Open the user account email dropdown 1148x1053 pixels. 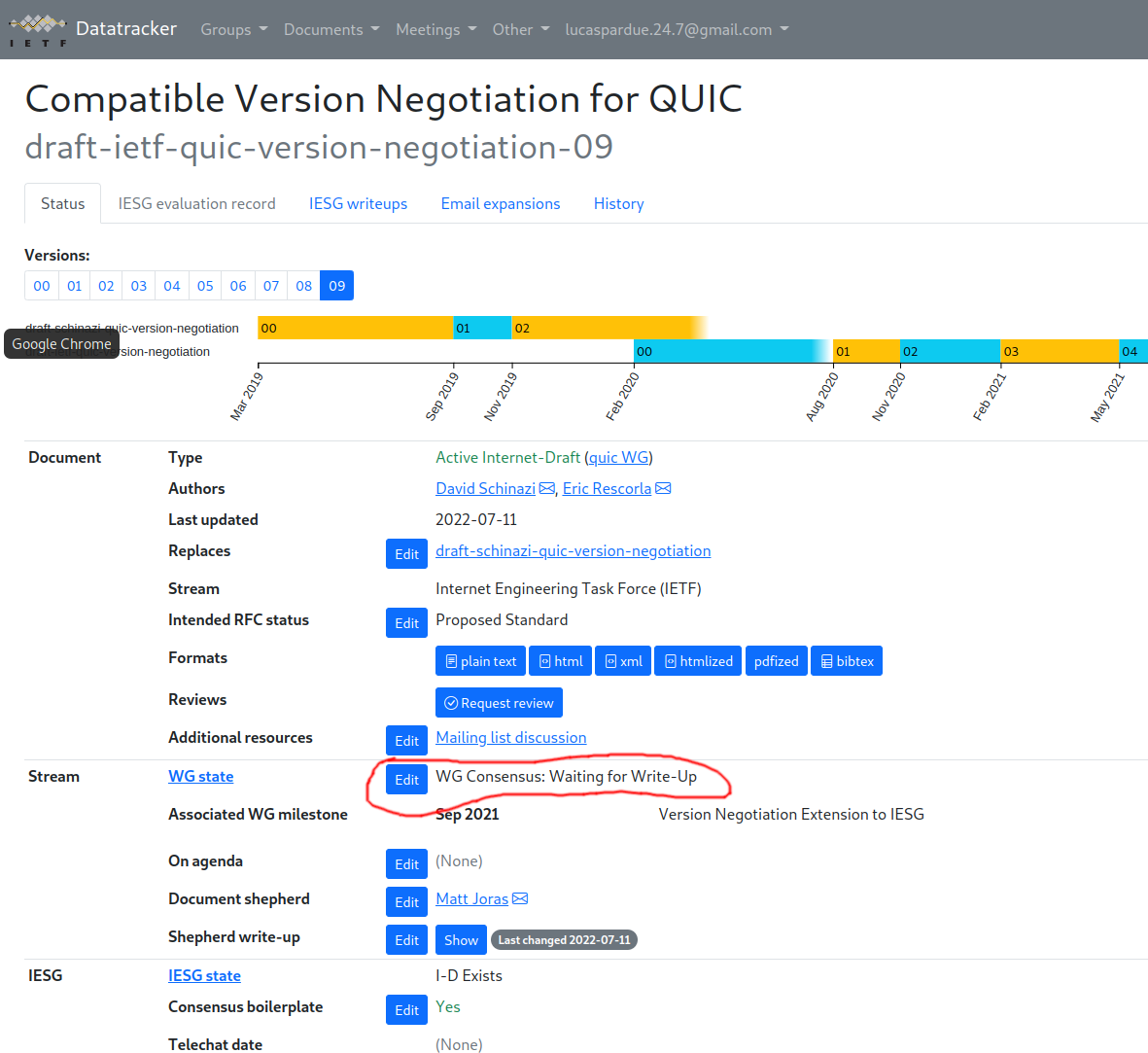tap(677, 30)
